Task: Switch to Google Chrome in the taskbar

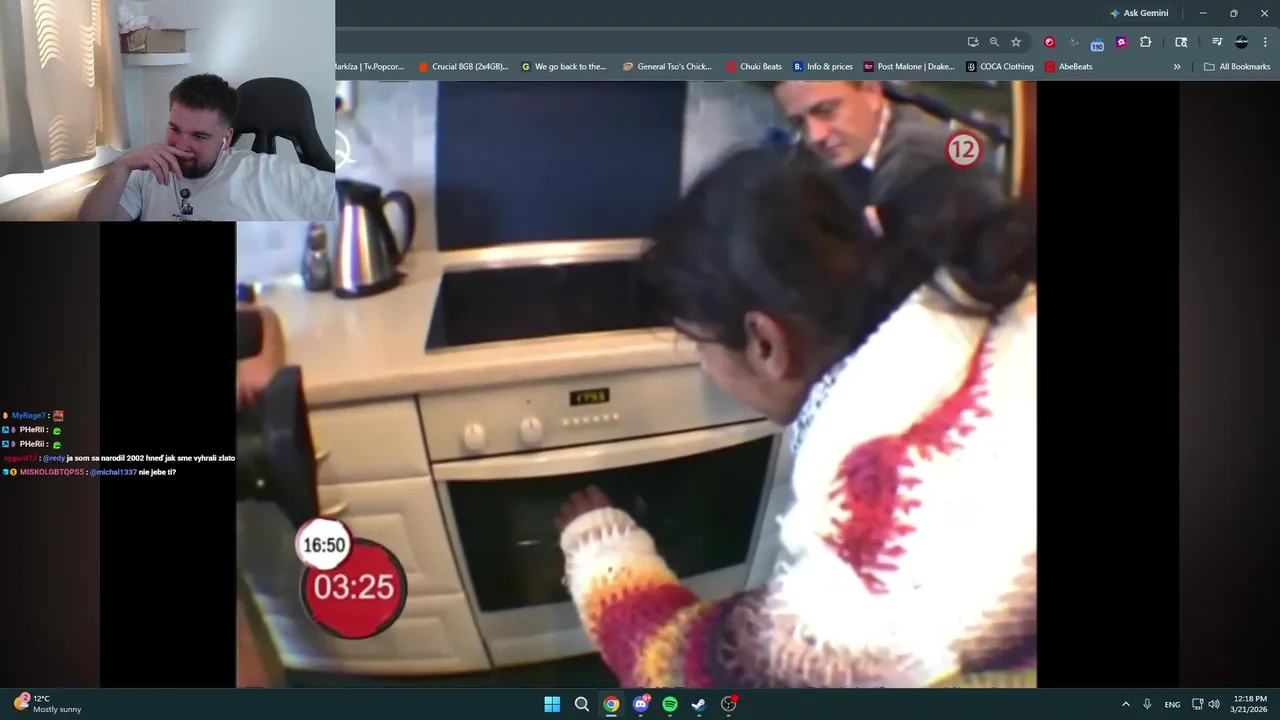Action: click(x=611, y=704)
